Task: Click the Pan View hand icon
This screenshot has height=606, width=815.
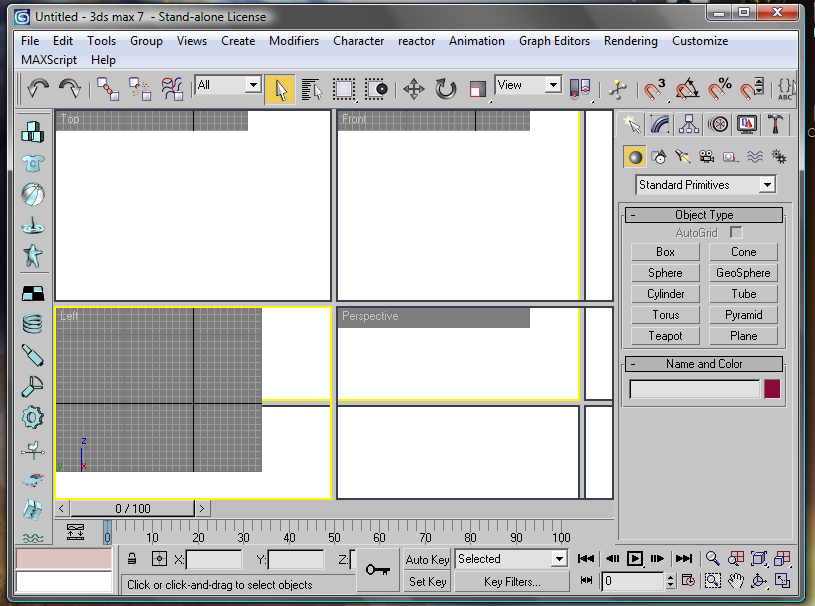Action: [x=736, y=580]
